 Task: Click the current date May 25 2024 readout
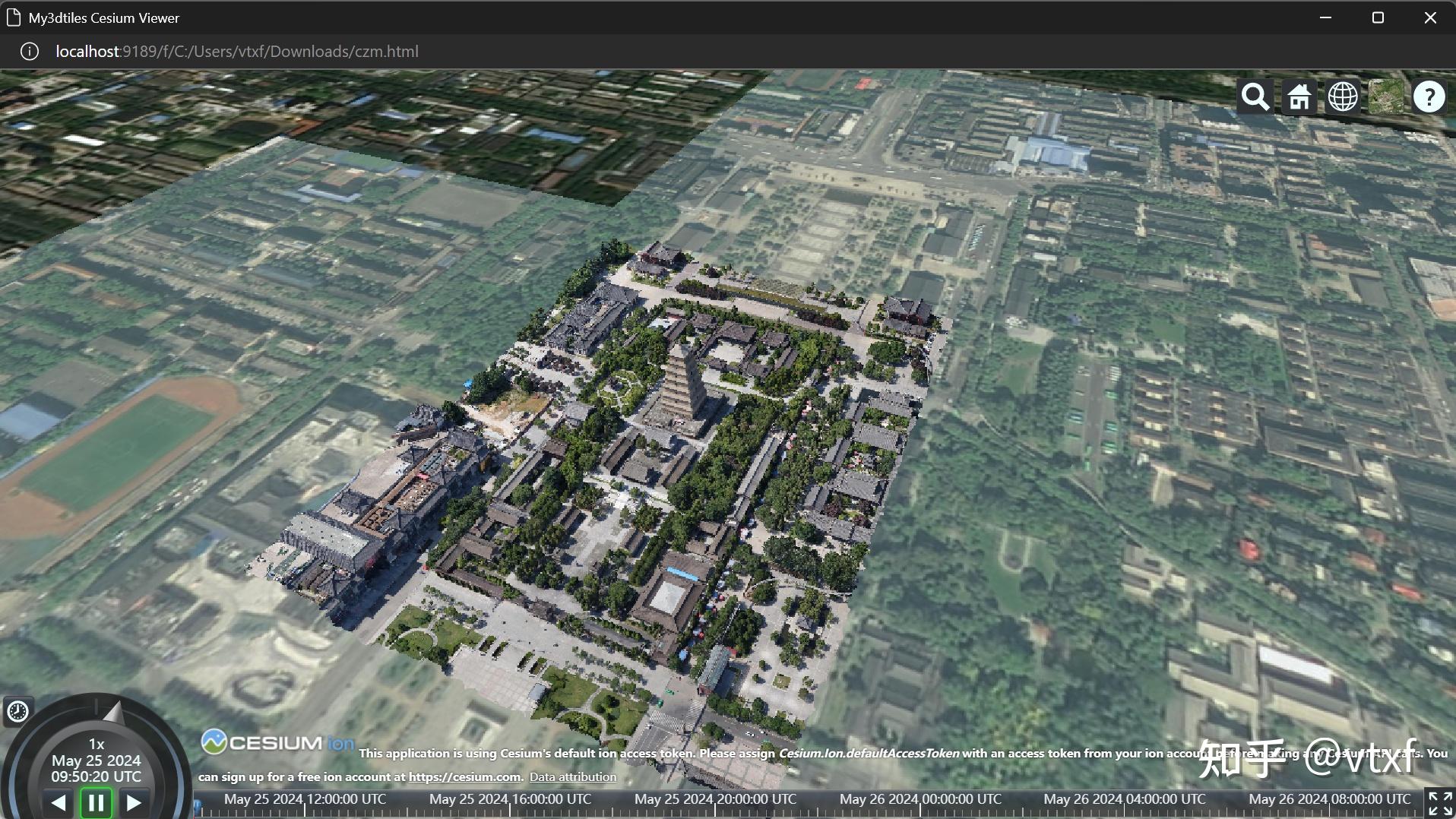(97, 760)
